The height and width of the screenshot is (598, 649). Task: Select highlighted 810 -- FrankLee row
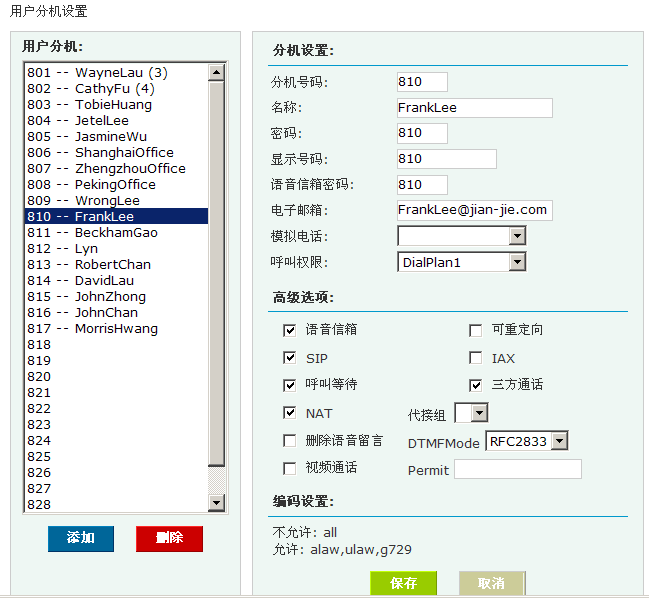point(116,216)
